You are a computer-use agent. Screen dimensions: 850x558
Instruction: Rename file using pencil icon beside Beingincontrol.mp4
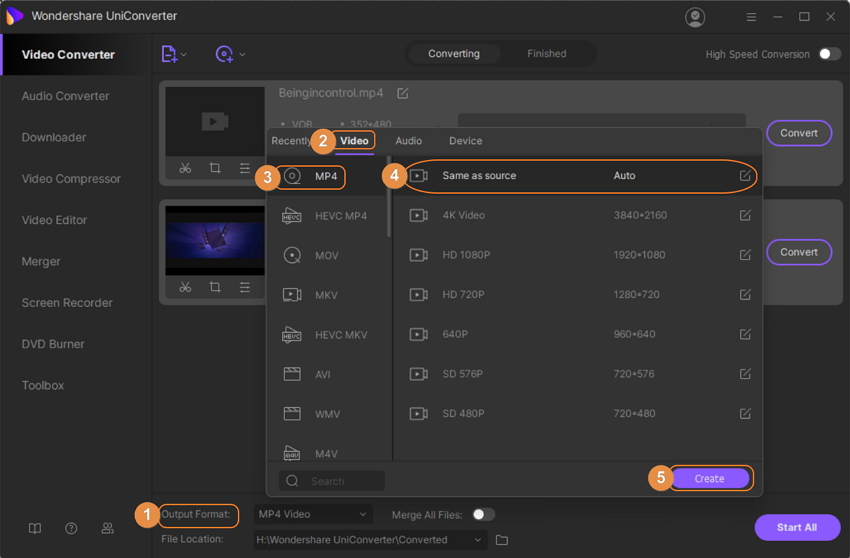(x=403, y=93)
